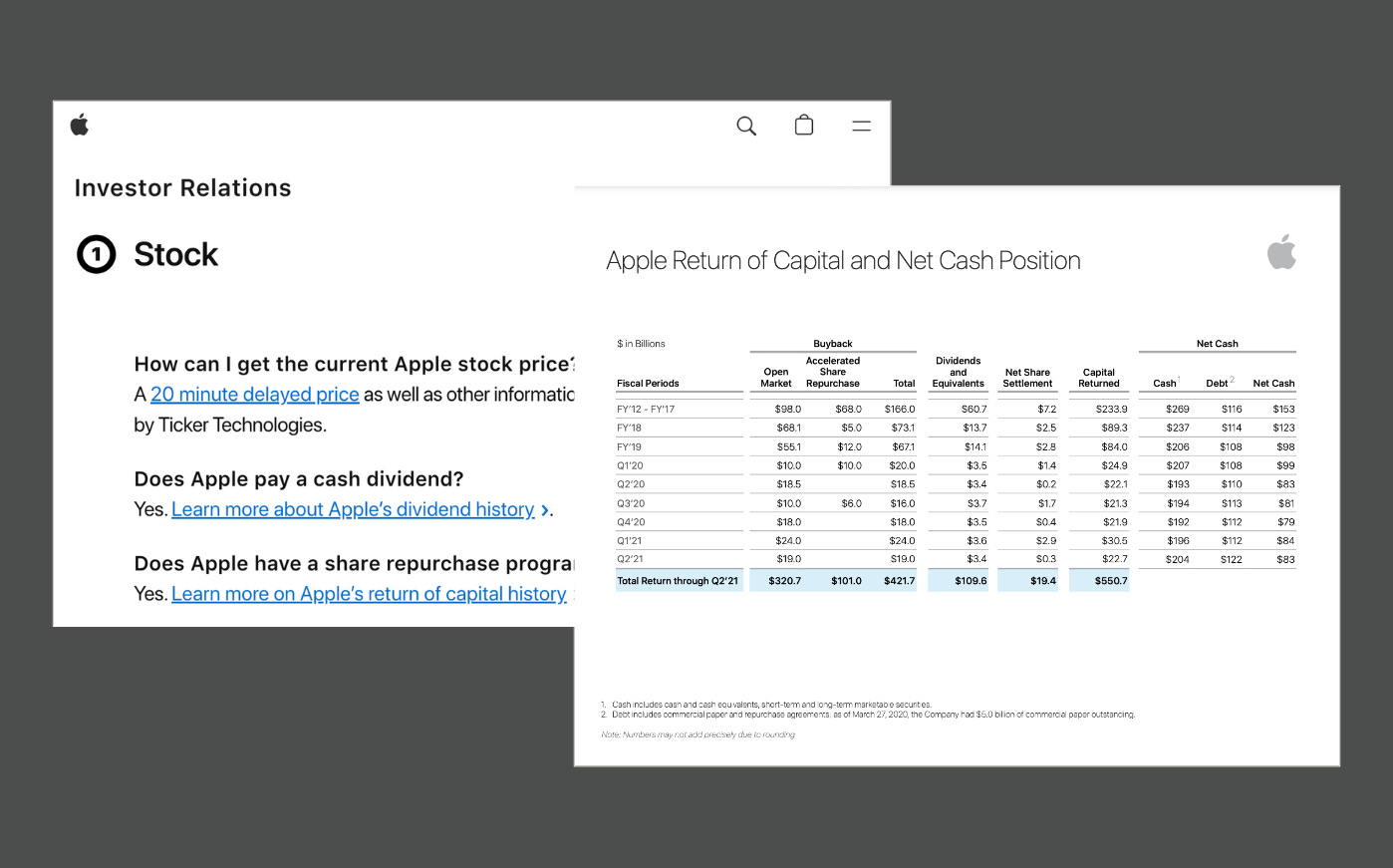Image resolution: width=1393 pixels, height=868 pixels.
Task: Click the Fiscal Periods column header
Action: 646,383
